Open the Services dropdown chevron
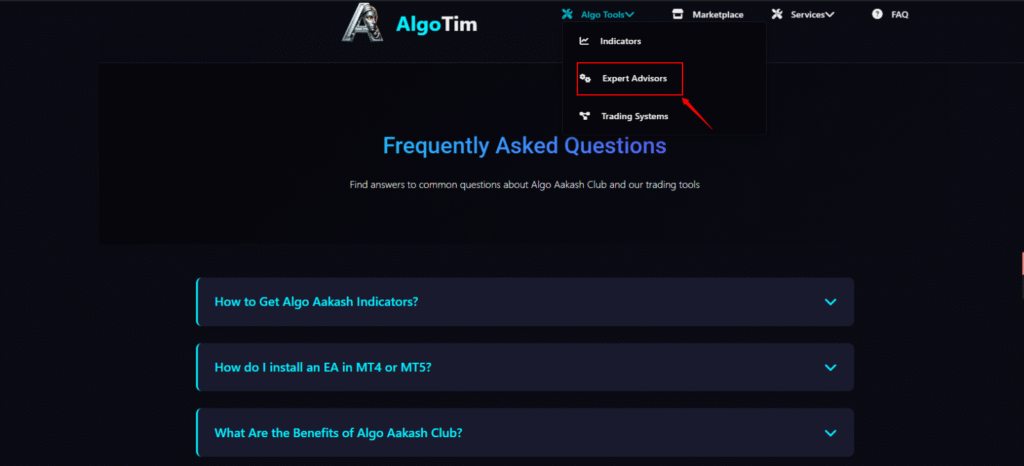The width and height of the screenshot is (1024, 466). (829, 14)
